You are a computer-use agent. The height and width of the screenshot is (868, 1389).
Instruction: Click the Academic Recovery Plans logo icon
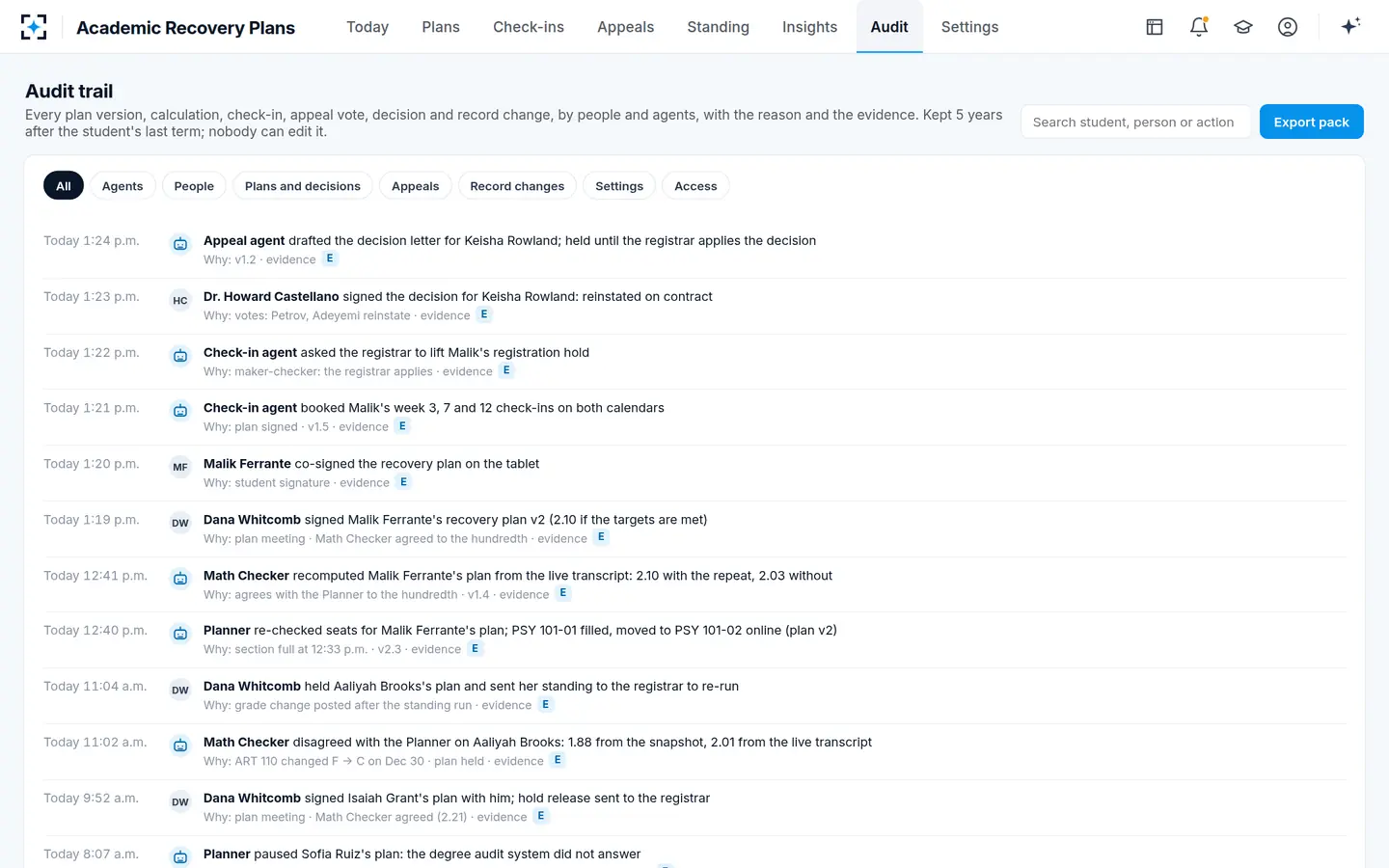(x=34, y=27)
